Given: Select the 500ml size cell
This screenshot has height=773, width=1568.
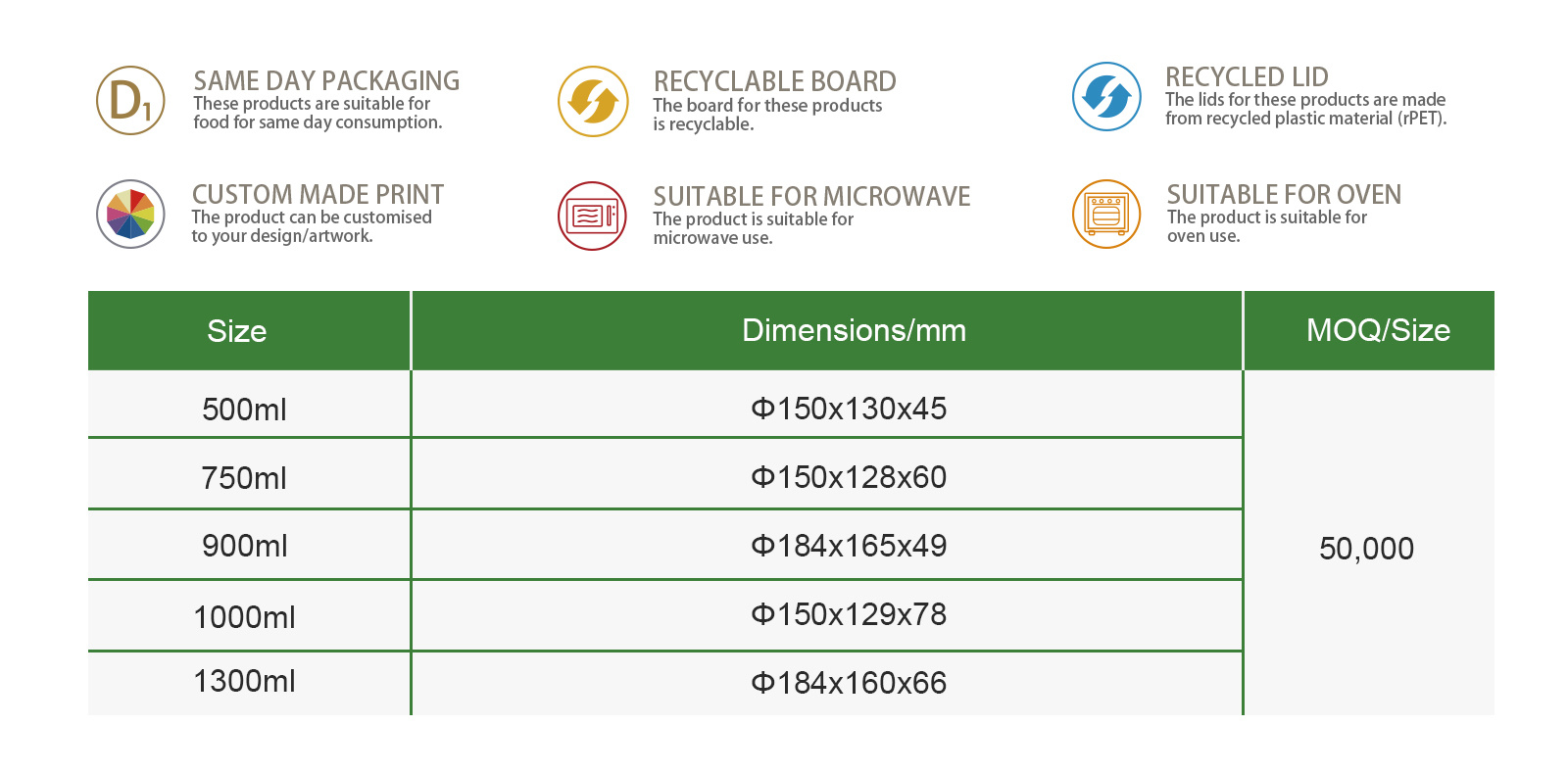Looking at the screenshot, I should click(249, 404).
